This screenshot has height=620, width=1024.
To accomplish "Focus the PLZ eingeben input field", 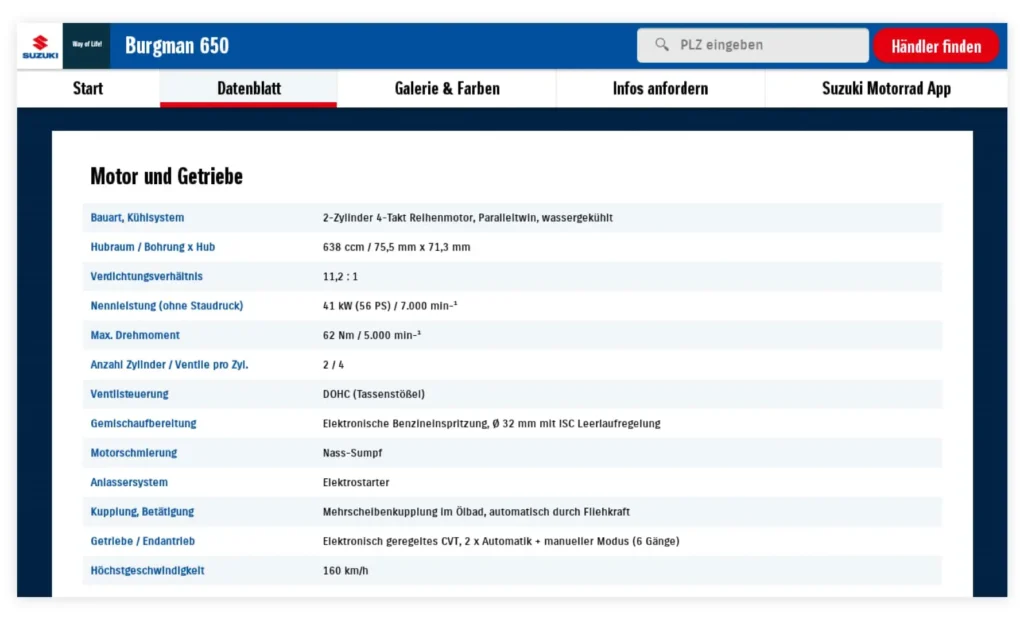I will [752, 45].
